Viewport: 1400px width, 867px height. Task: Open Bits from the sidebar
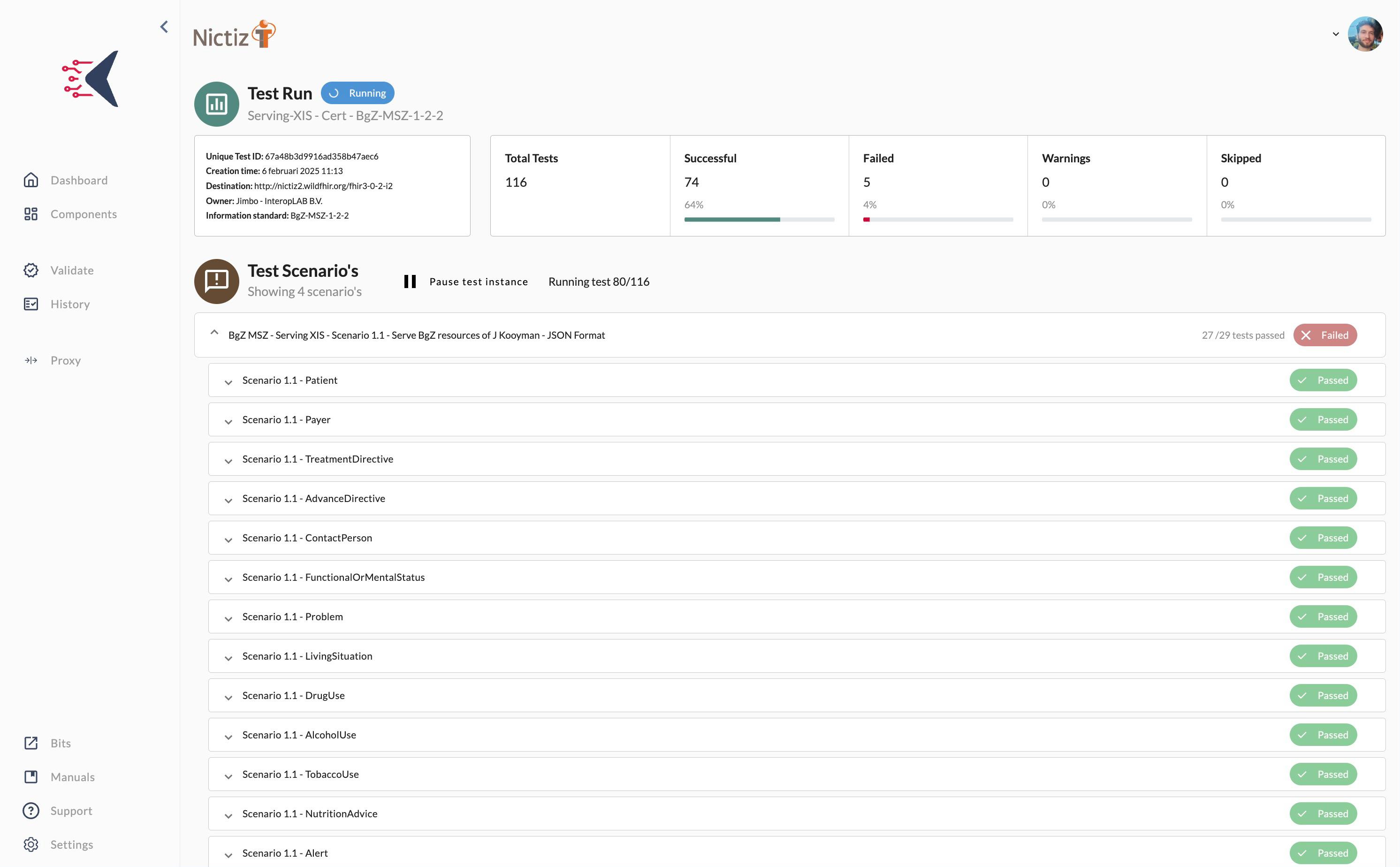(x=60, y=743)
